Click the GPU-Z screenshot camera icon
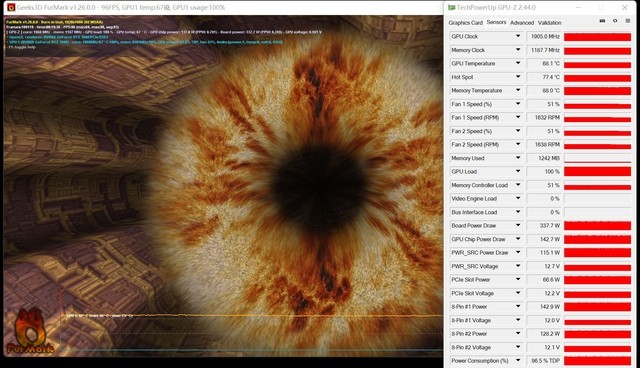The height and width of the screenshot is (368, 640). pos(602,21)
